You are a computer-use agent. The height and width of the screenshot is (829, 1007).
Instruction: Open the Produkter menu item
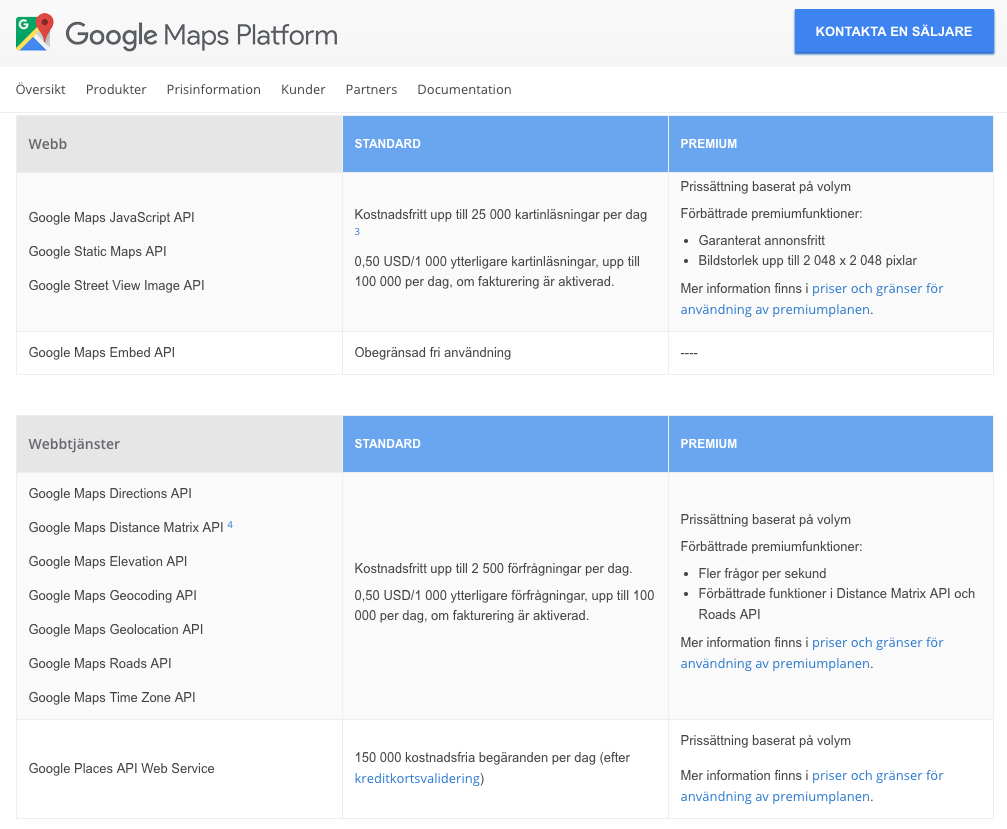[116, 89]
